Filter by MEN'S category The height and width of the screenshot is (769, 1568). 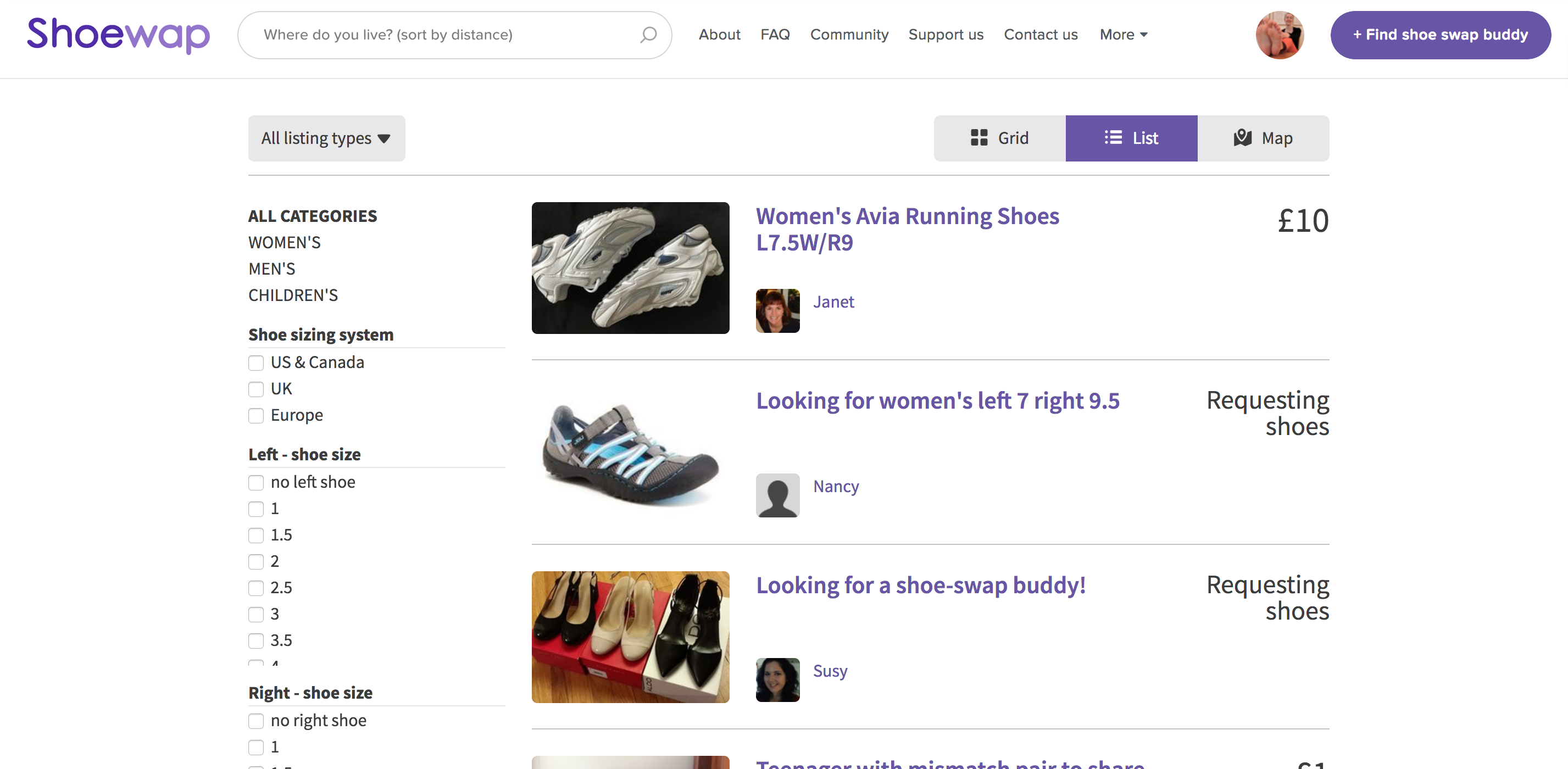click(271, 268)
